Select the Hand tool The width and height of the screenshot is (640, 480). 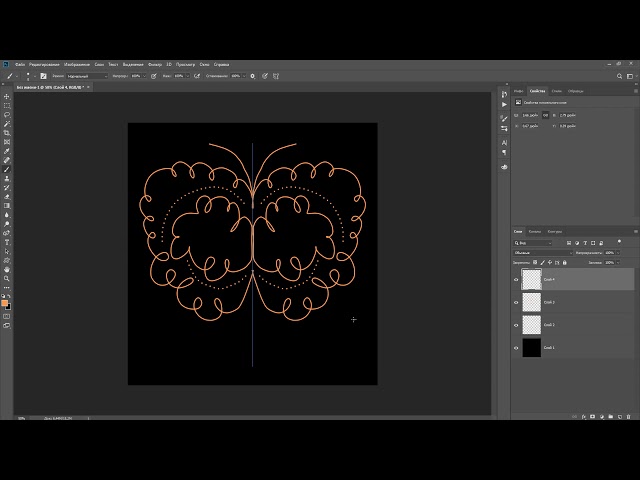click(7, 269)
